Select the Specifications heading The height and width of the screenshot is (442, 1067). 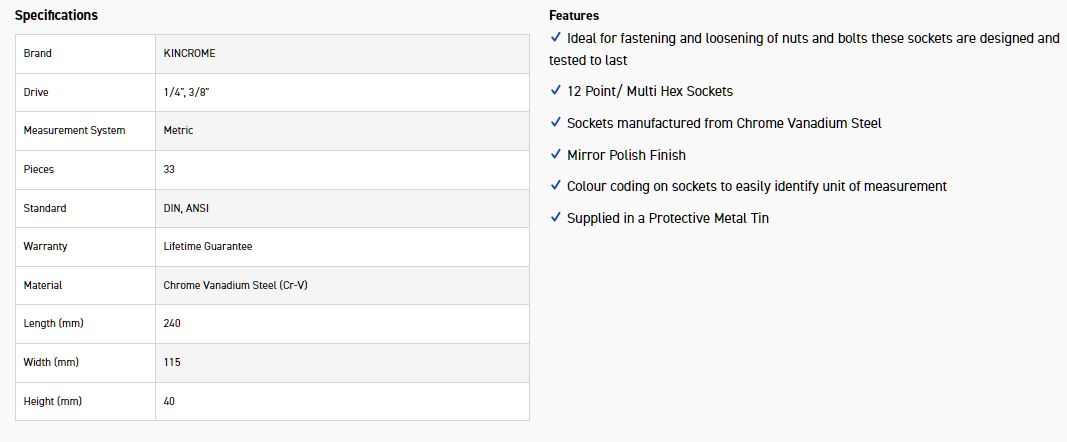[x=56, y=16]
